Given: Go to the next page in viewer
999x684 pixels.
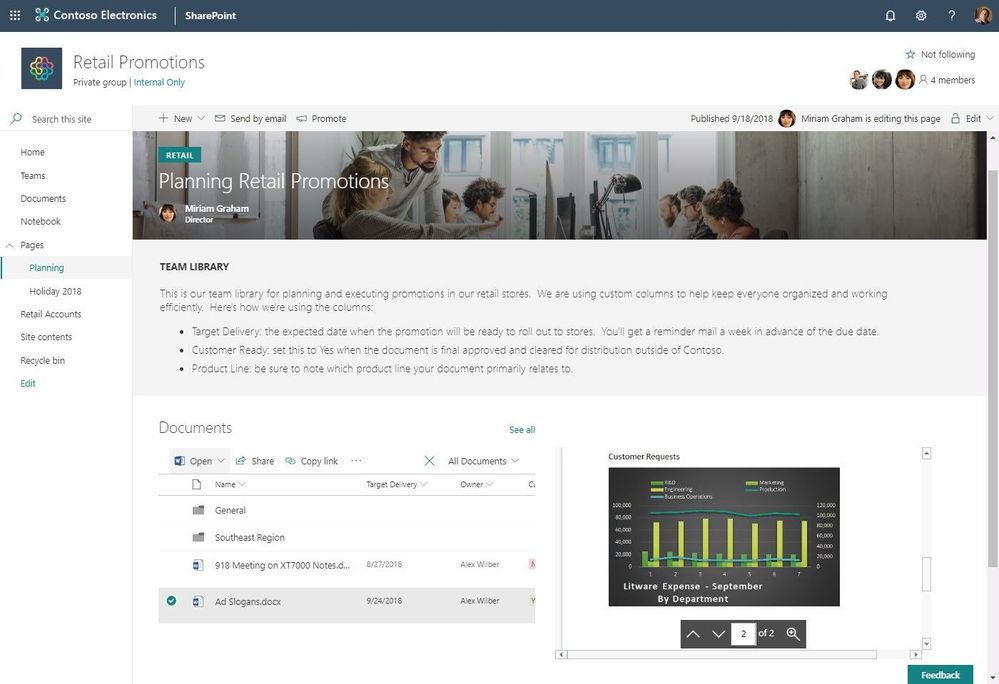Looking at the screenshot, I should point(718,634).
